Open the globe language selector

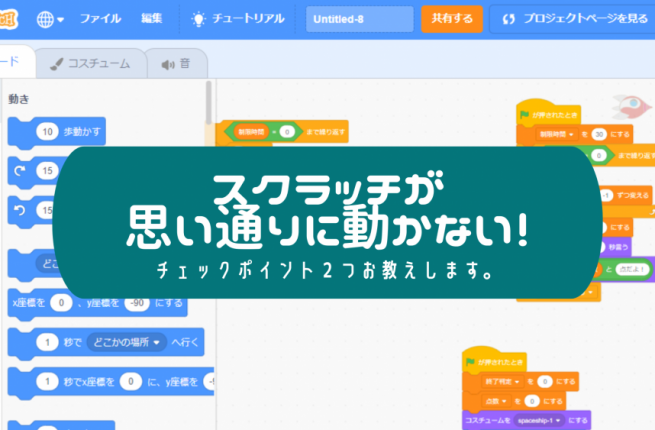[x=49, y=19]
